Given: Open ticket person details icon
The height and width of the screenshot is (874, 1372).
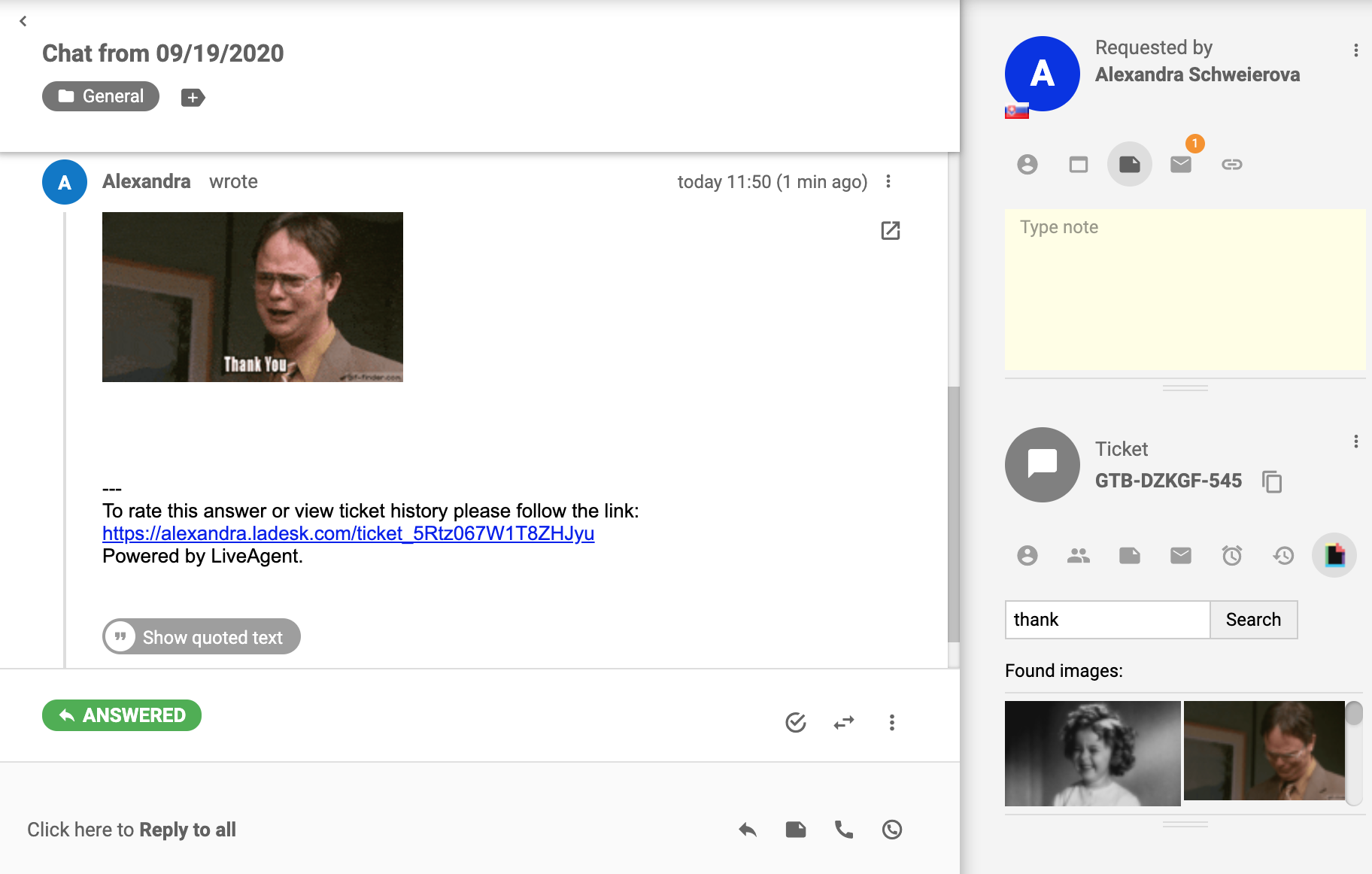Looking at the screenshot, I should point(1027,556).
